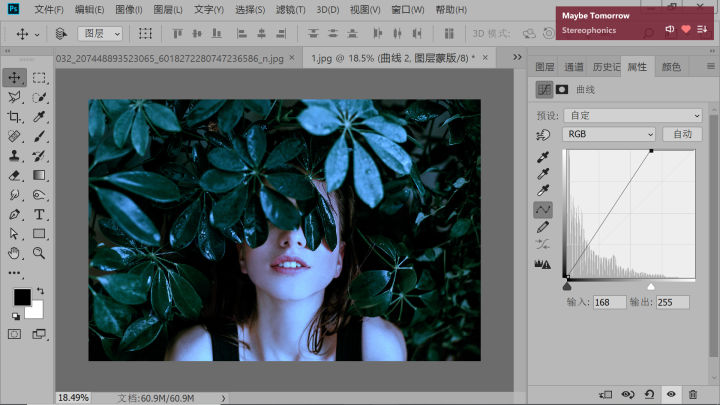Open the 滤镜 (Filter) menu

[290, 10]
